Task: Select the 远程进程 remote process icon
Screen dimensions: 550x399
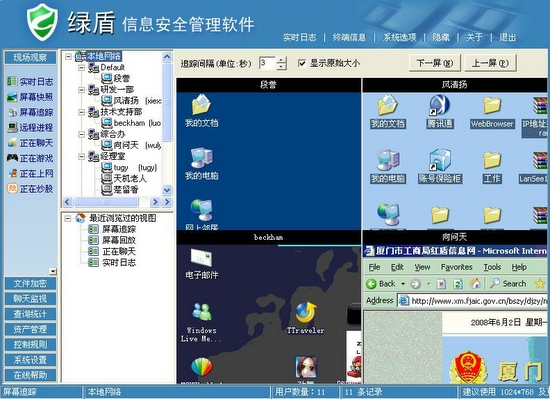Action: pos(12,128)
